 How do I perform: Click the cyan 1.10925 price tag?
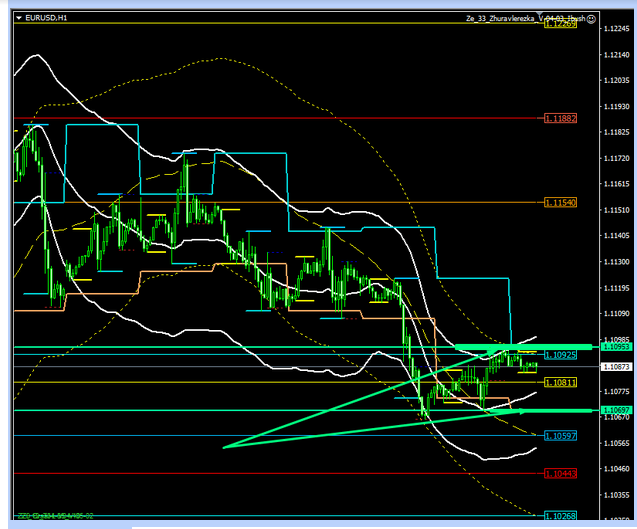coord(561,355)
